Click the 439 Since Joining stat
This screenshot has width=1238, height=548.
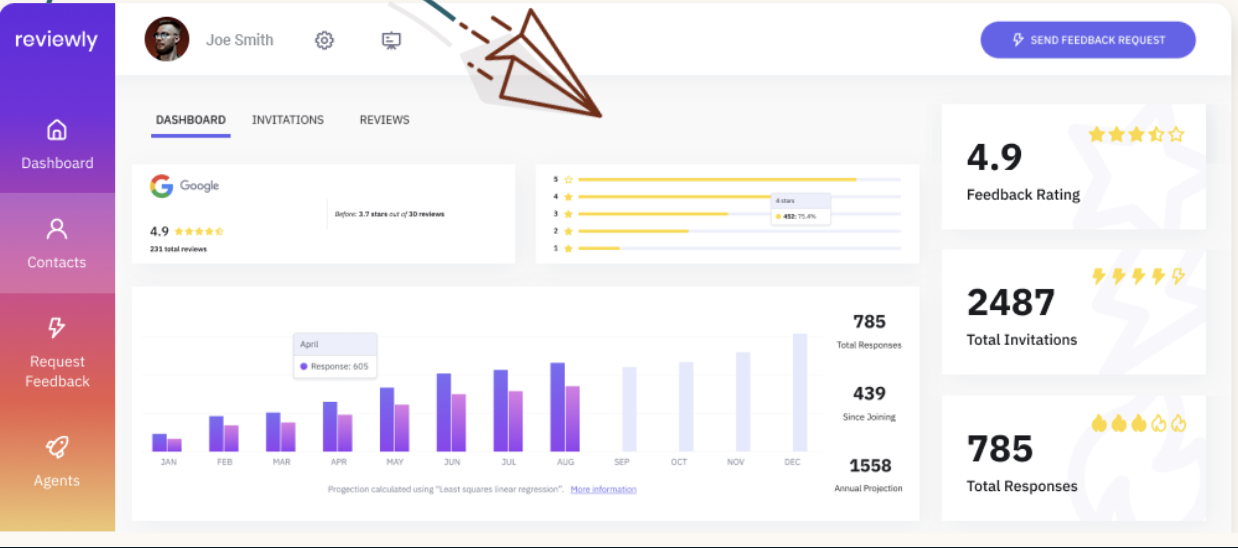click(x=869, y=403)
